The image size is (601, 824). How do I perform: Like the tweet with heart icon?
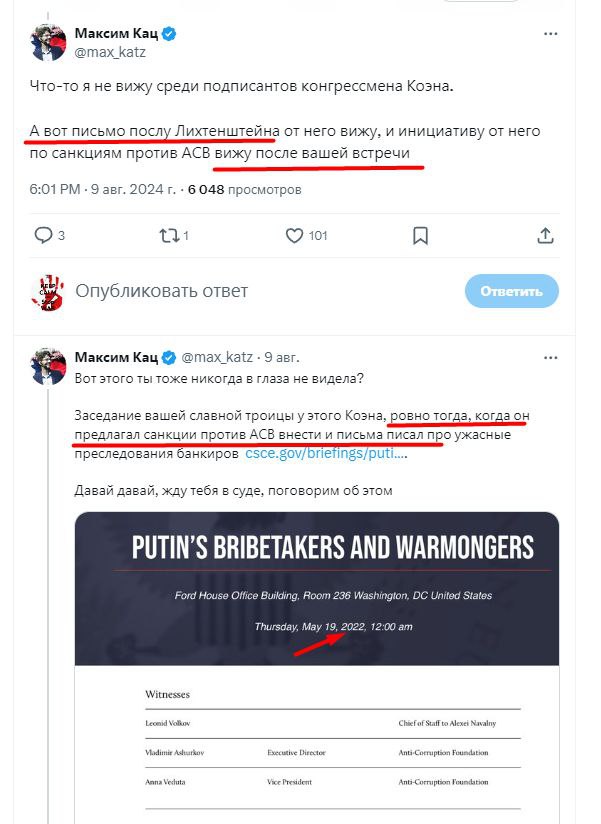[x=295, y=236]
